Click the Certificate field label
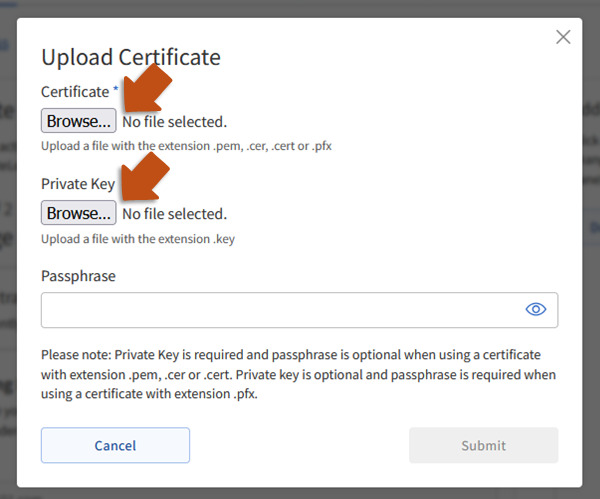Viewport: 600px width, 499px height. coord(74,92)
